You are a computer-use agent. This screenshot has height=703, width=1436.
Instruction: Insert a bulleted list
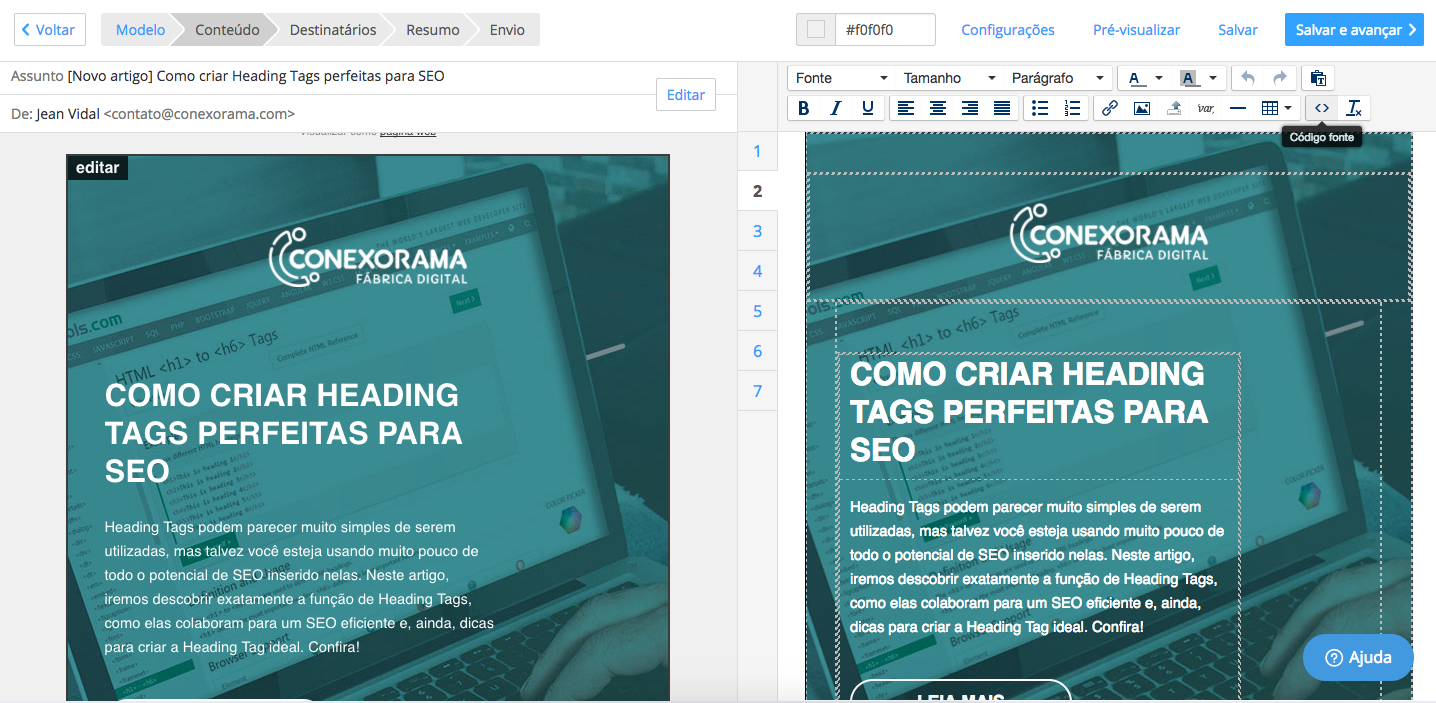point(1040,108)
